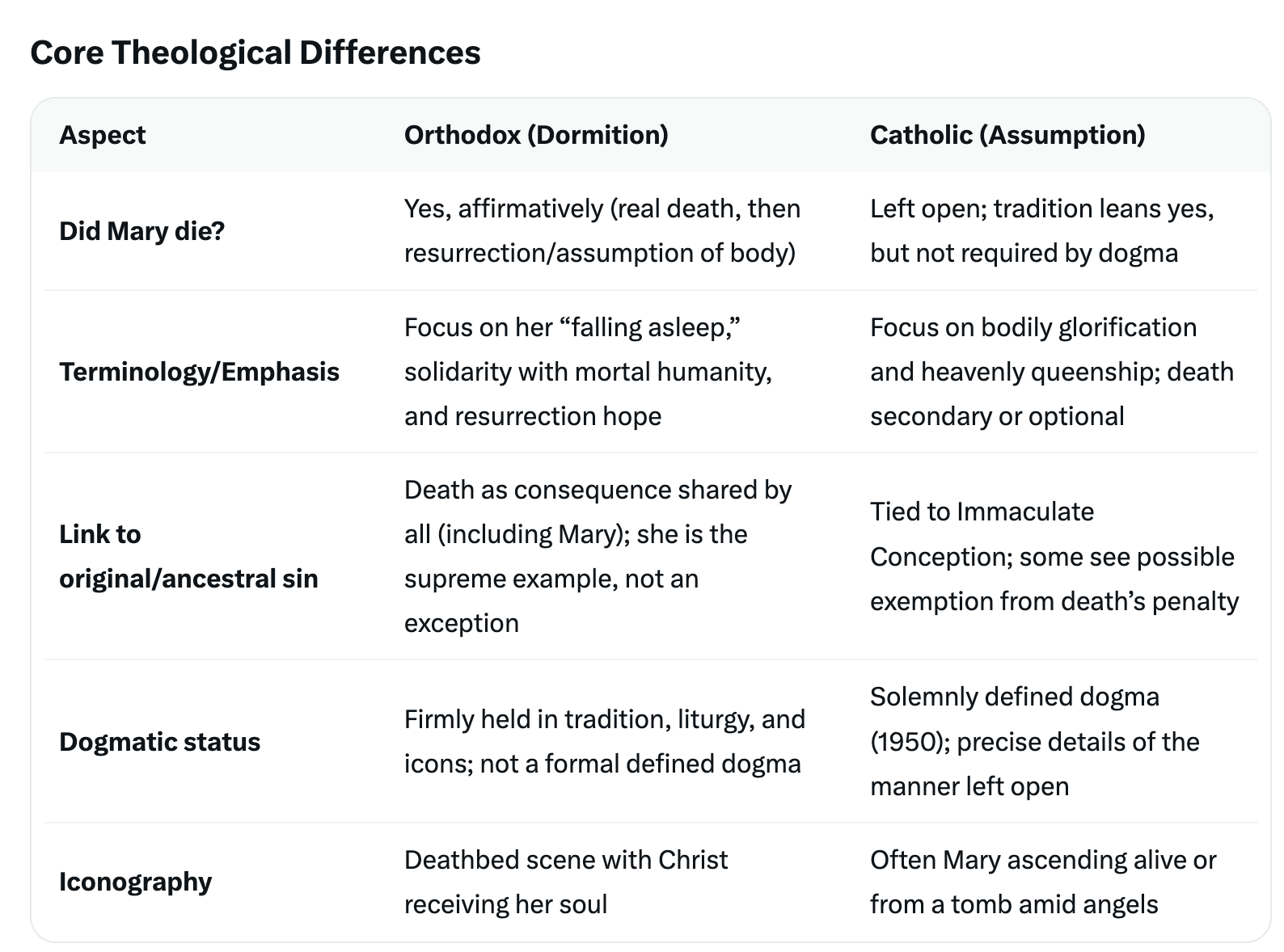Click the Dogmatic status row label
1284x952 pixels.
point(159,742)
